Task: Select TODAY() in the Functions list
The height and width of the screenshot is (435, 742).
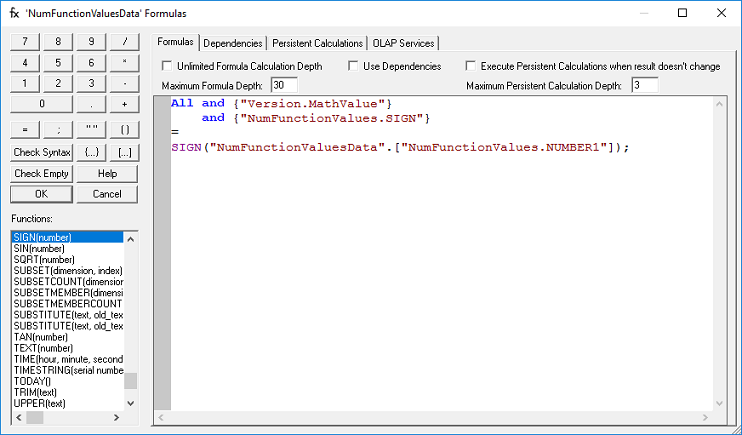Action: coord(34,381)
